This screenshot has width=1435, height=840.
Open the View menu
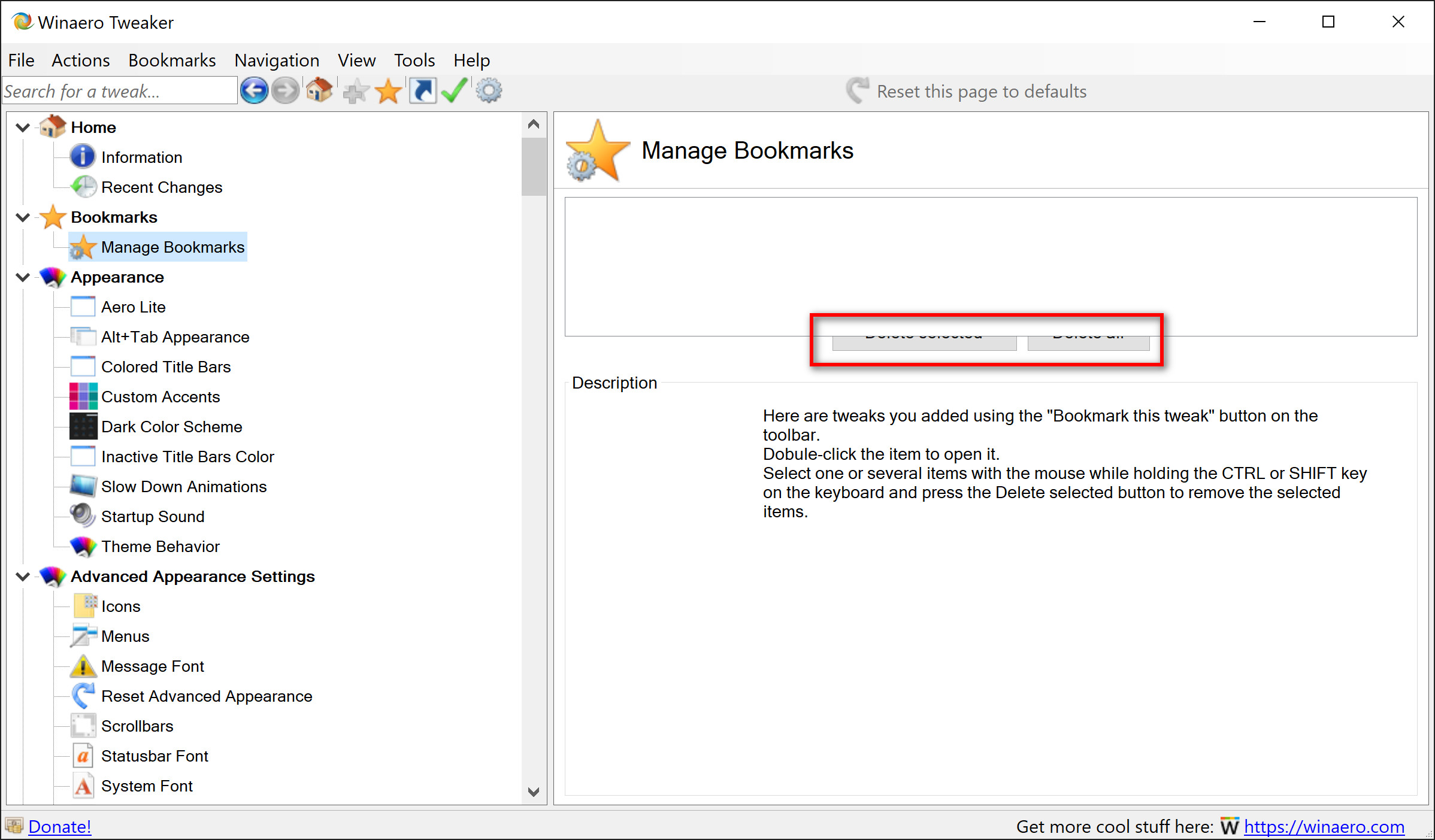[356, 60]
